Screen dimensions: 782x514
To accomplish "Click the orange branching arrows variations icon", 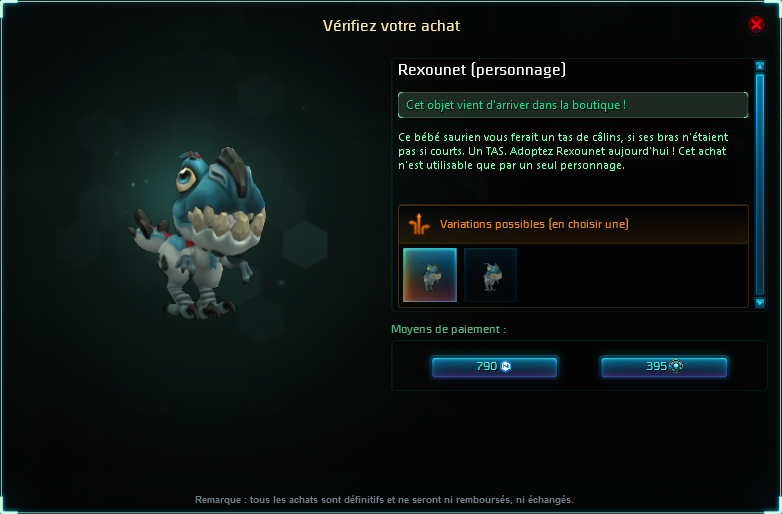I will click(419, 224).
